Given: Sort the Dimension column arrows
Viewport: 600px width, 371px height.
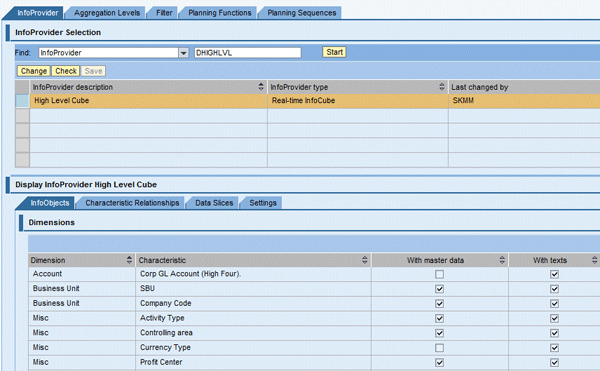Looking at the screenshot, I should click(129, 260).
